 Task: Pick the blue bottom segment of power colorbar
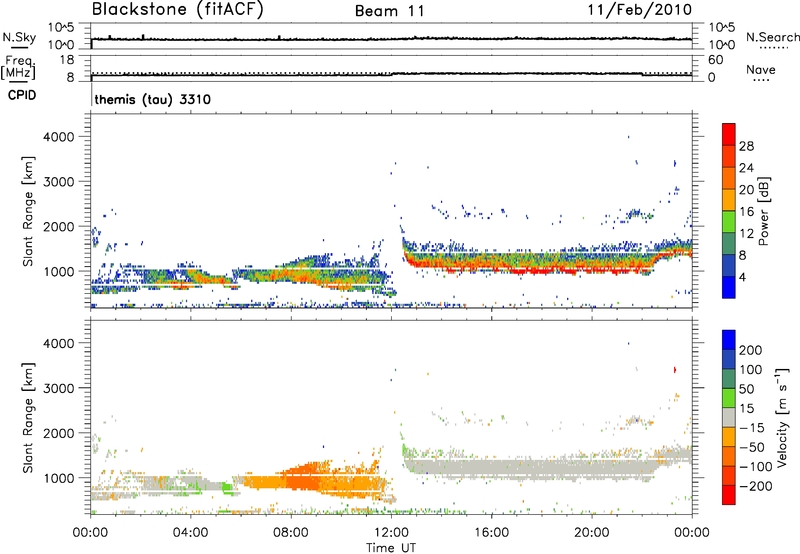729,287
